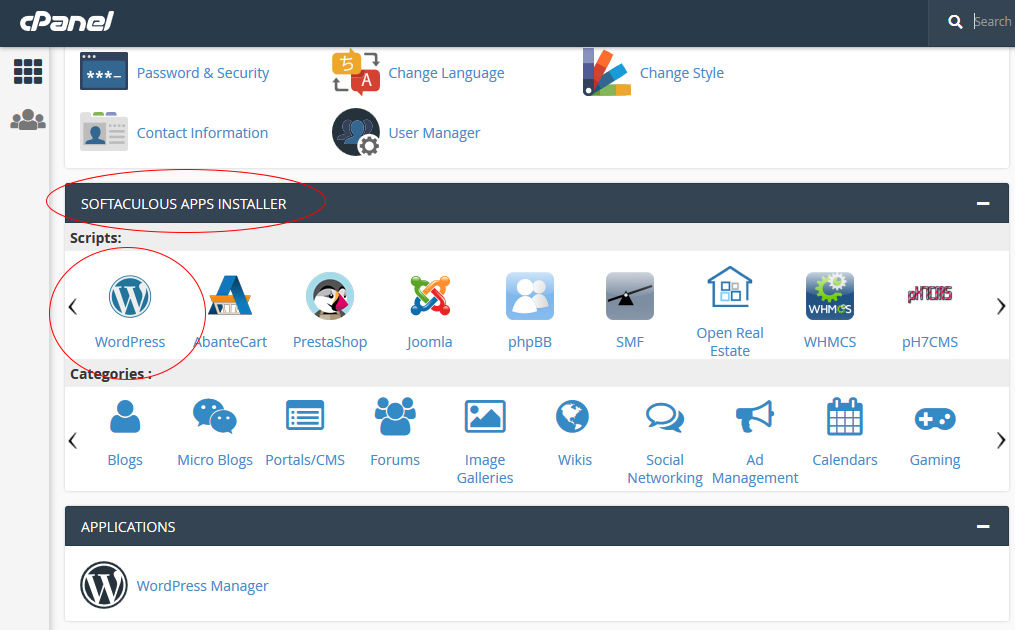The image size is (1015, 630).
Task: Select the Joomla script icon
Action: click(430, 296)
